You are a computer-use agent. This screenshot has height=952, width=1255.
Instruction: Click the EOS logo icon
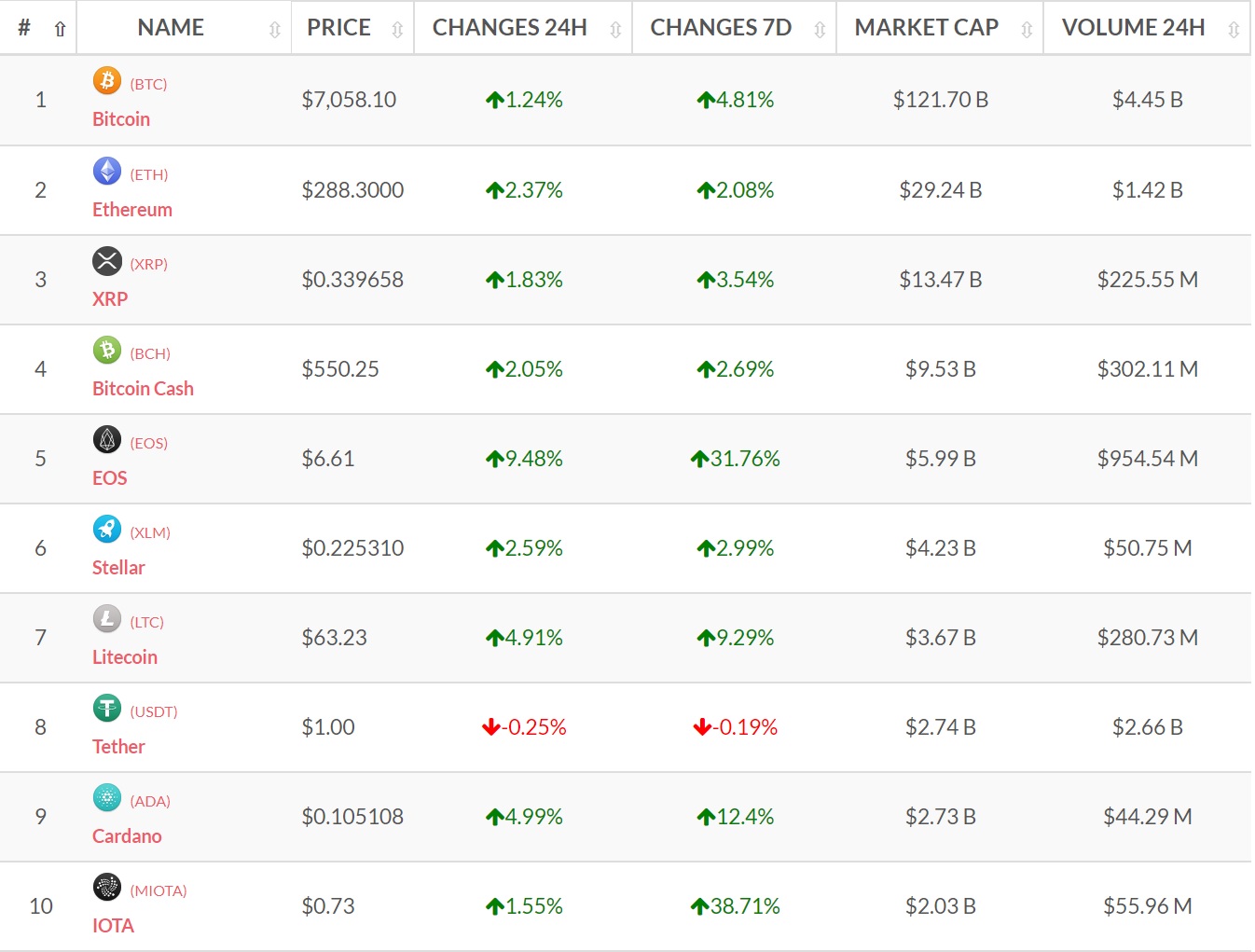pyautogui.click(x=107, y=439)
